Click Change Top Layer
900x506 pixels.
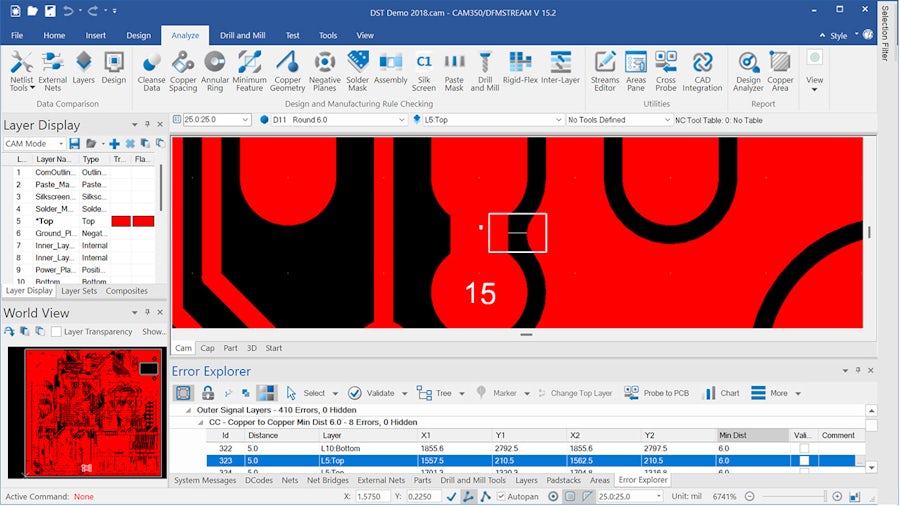pos(575,393)
